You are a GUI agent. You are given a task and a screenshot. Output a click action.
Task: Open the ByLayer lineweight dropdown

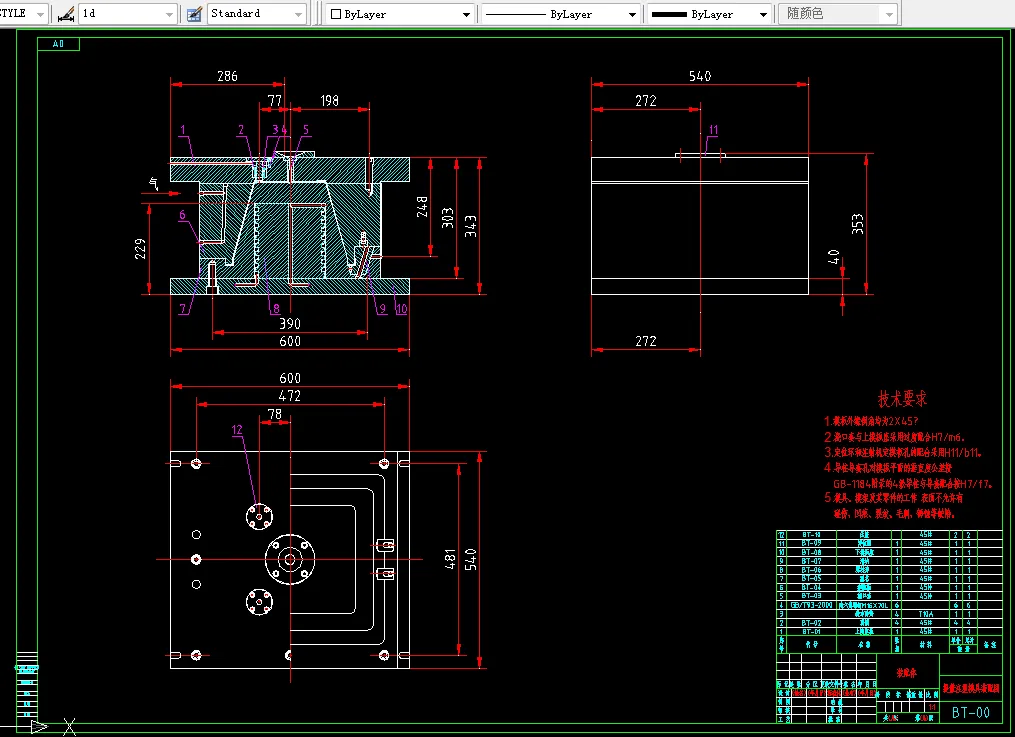click(763, 15)
